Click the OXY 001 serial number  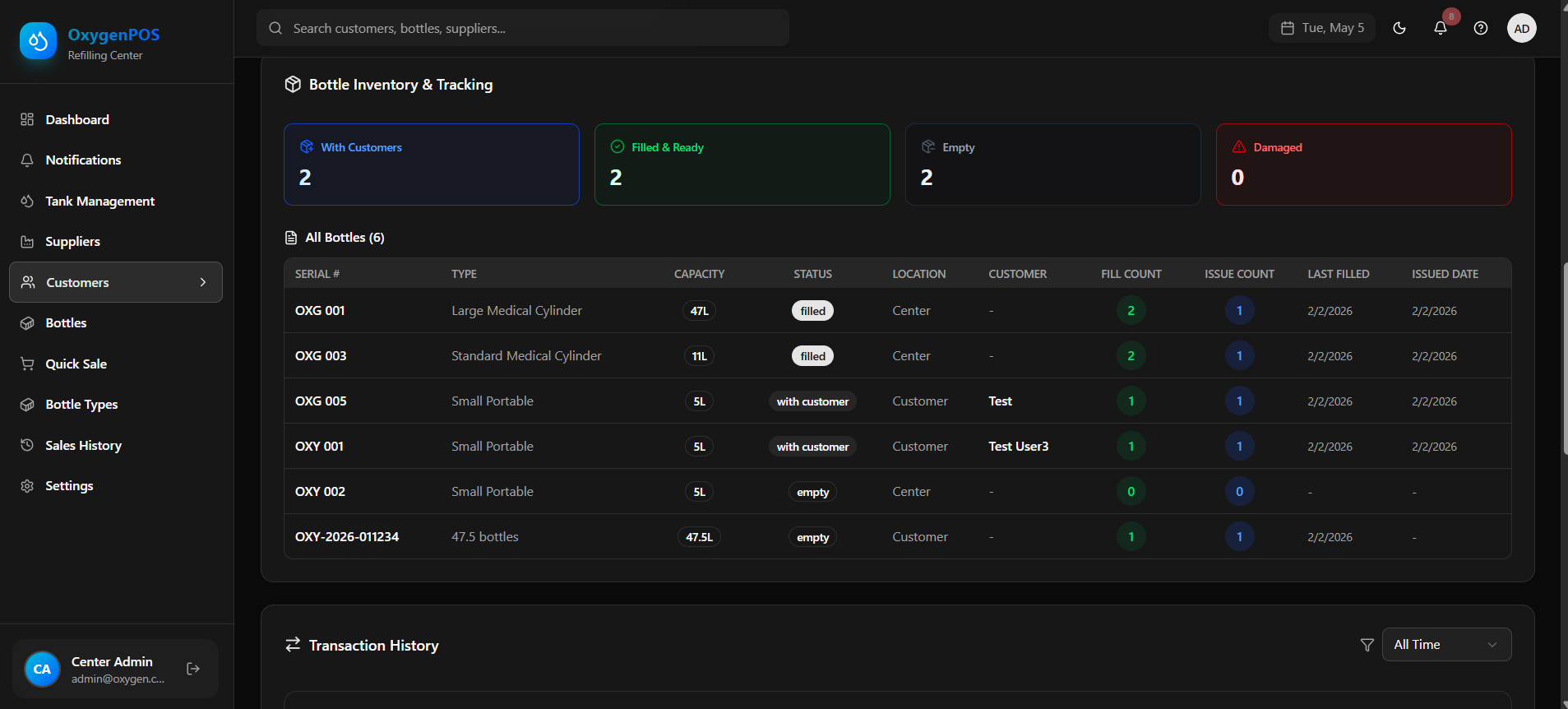(319, 446)
